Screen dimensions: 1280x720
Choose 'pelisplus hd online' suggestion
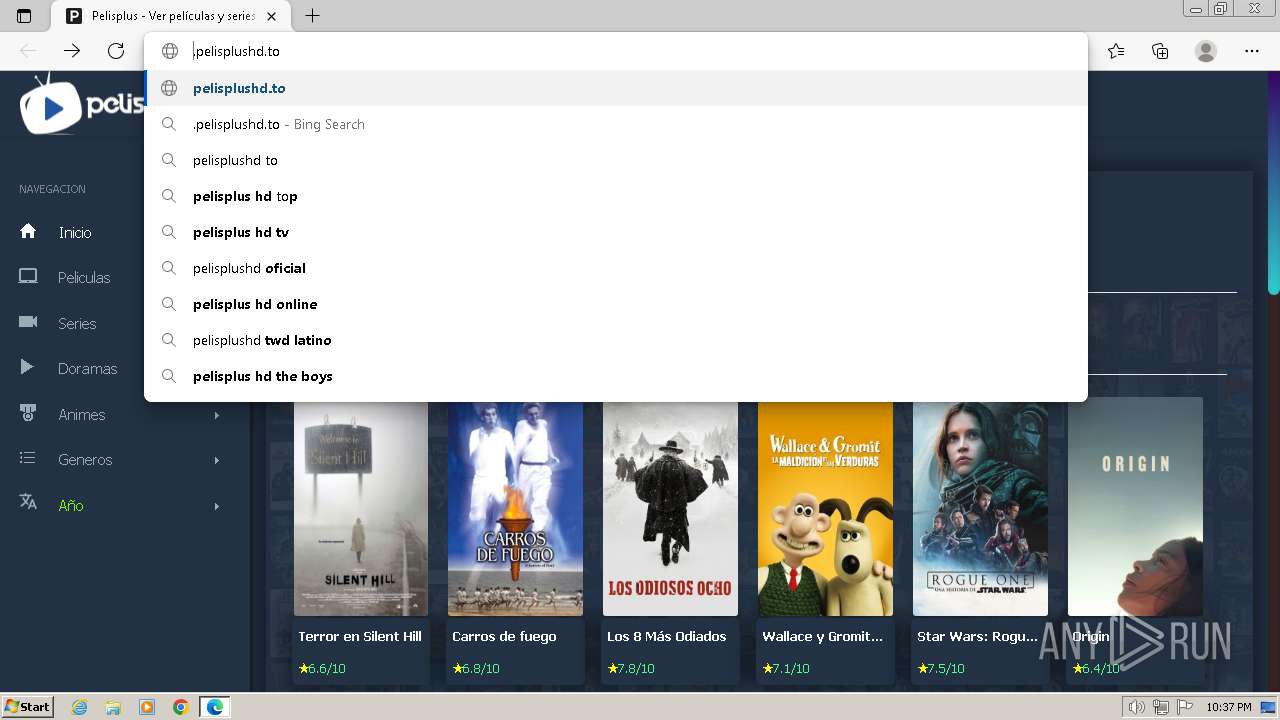pyautogui.click(x=616, y=304)
